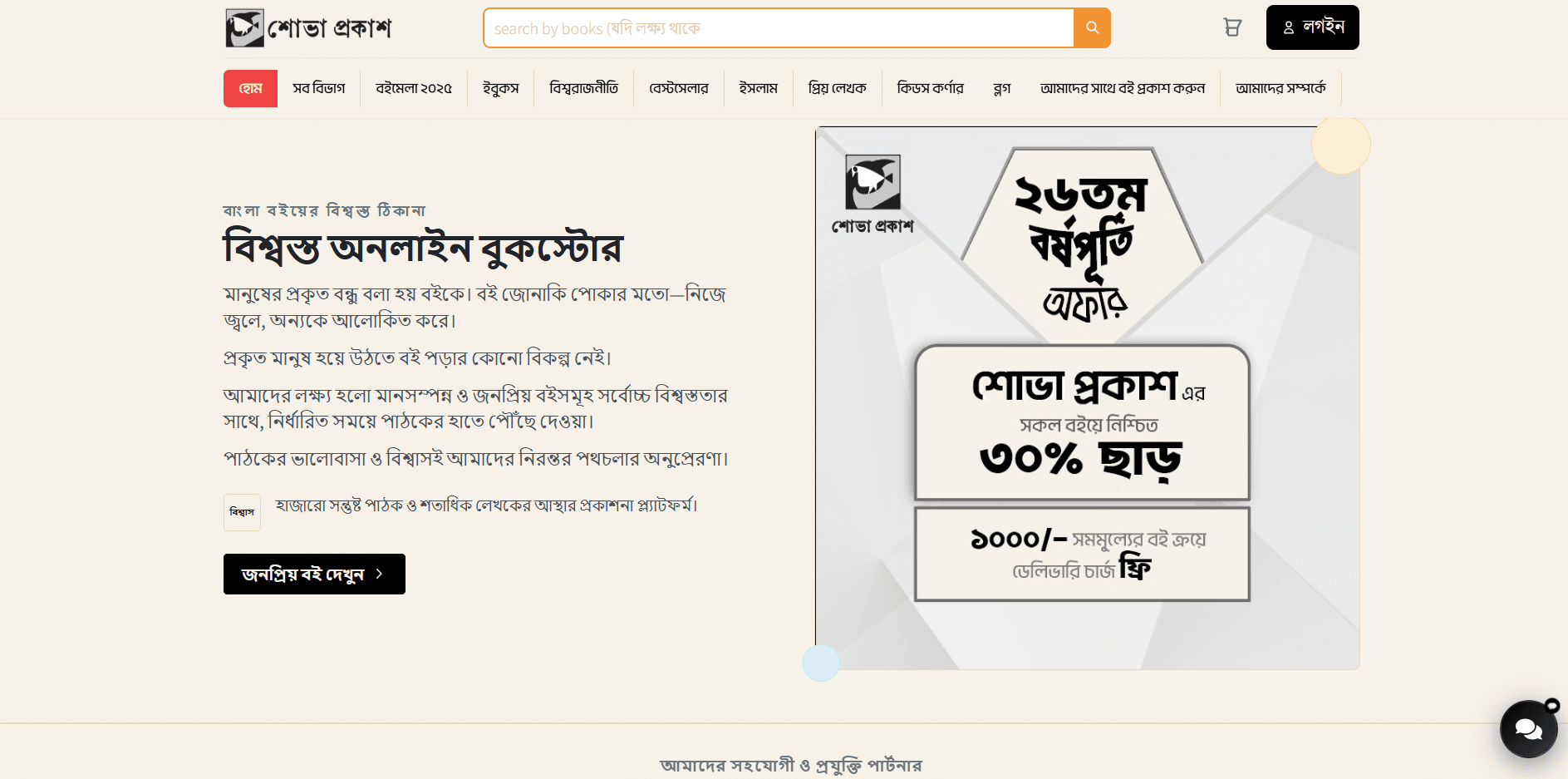The image size is (1568, 779).
Task: Open the সব বিভাগ menu
Action: (319, 89)
